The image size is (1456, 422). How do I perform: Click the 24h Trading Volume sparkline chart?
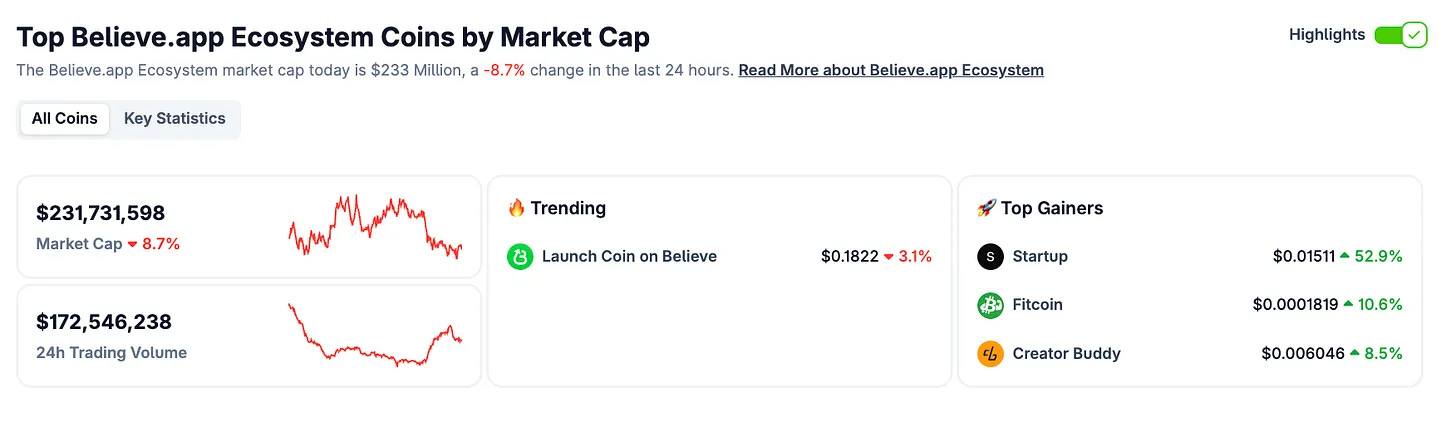[376, 335]
